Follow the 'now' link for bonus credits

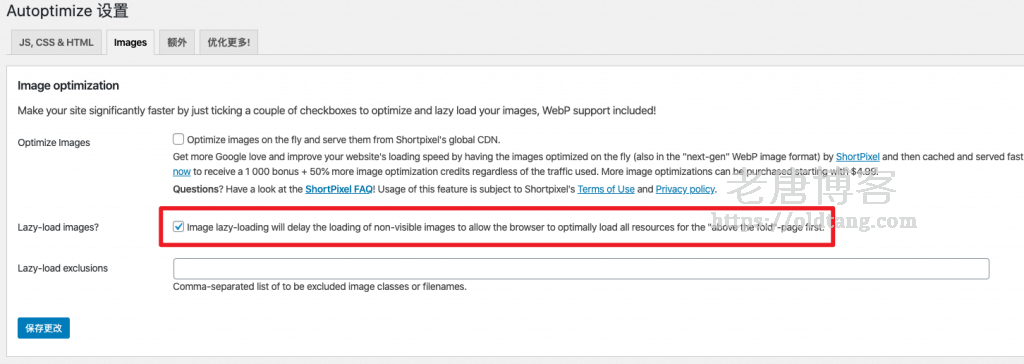182,173
